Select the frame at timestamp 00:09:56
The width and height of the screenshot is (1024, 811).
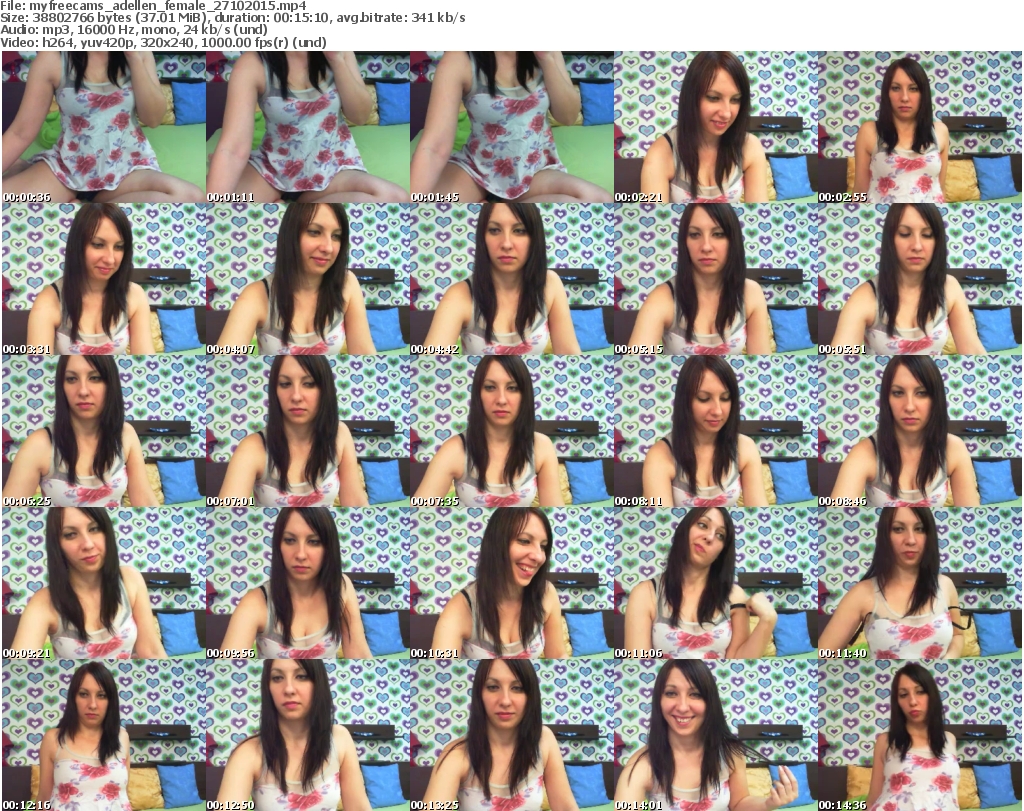(x=308, y=583)
